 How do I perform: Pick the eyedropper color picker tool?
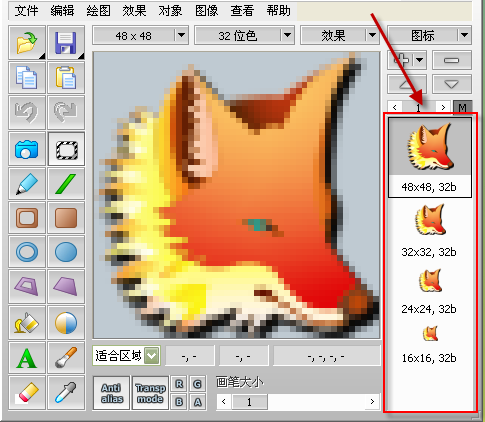66,393
